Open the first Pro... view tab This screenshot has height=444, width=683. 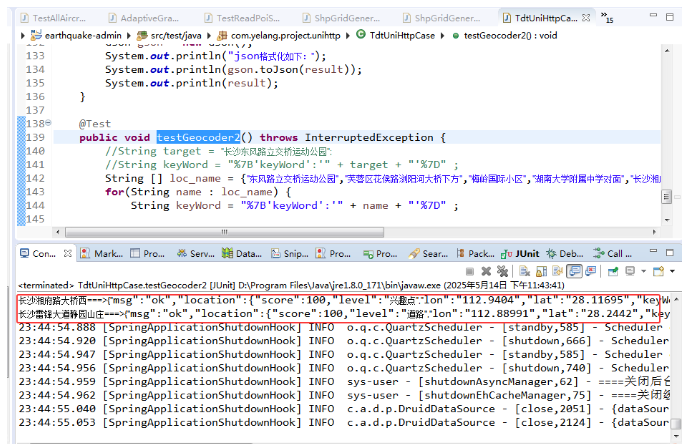(148, 254)
